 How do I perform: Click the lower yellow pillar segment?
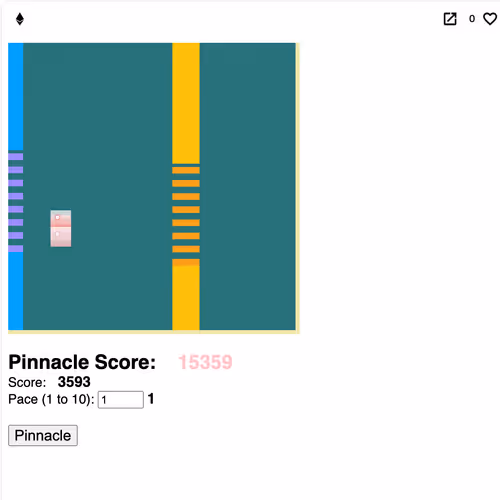coord(186,298)
